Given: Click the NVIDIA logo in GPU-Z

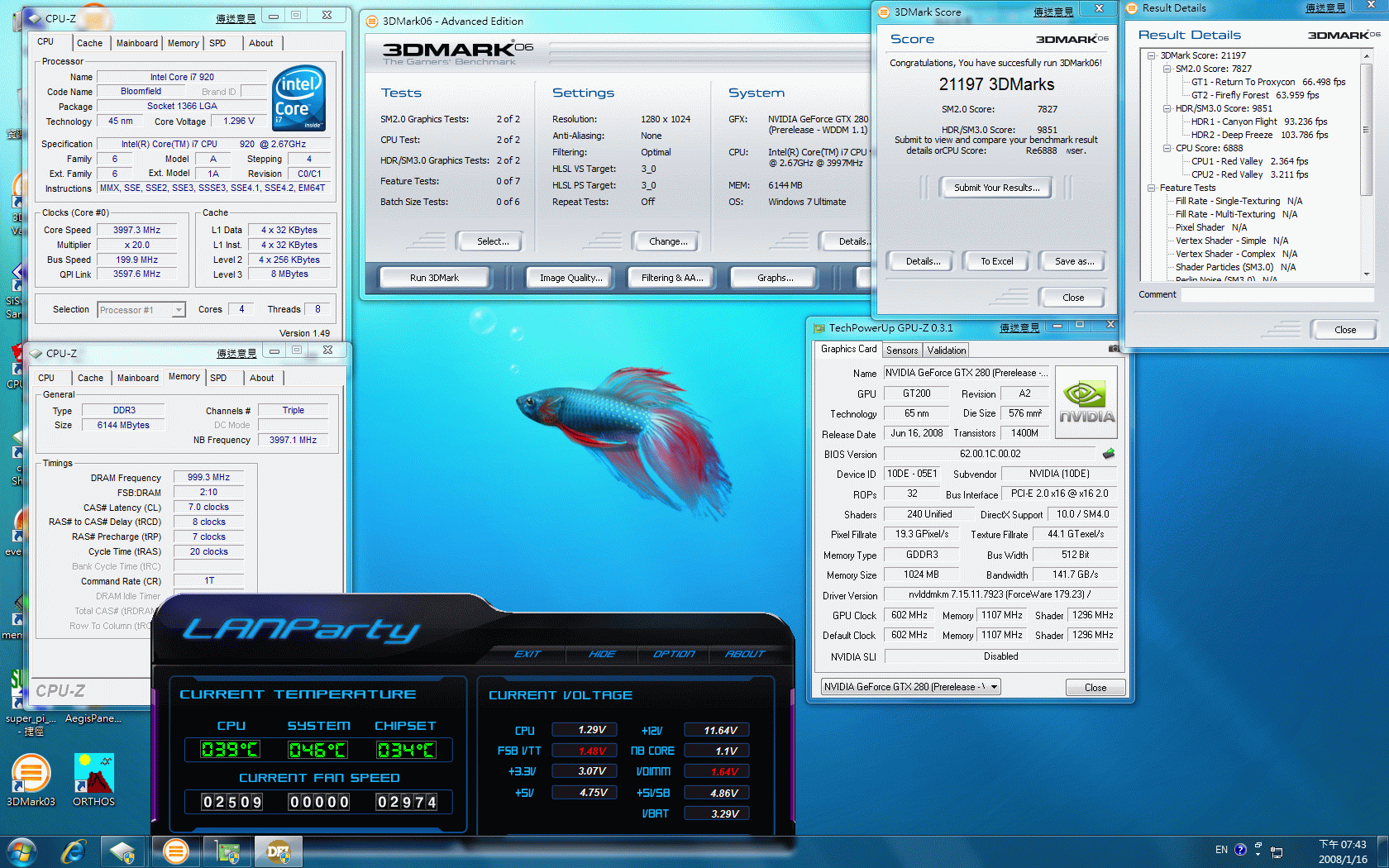Looking at the screenshot, I should [x=1086, y=402].
